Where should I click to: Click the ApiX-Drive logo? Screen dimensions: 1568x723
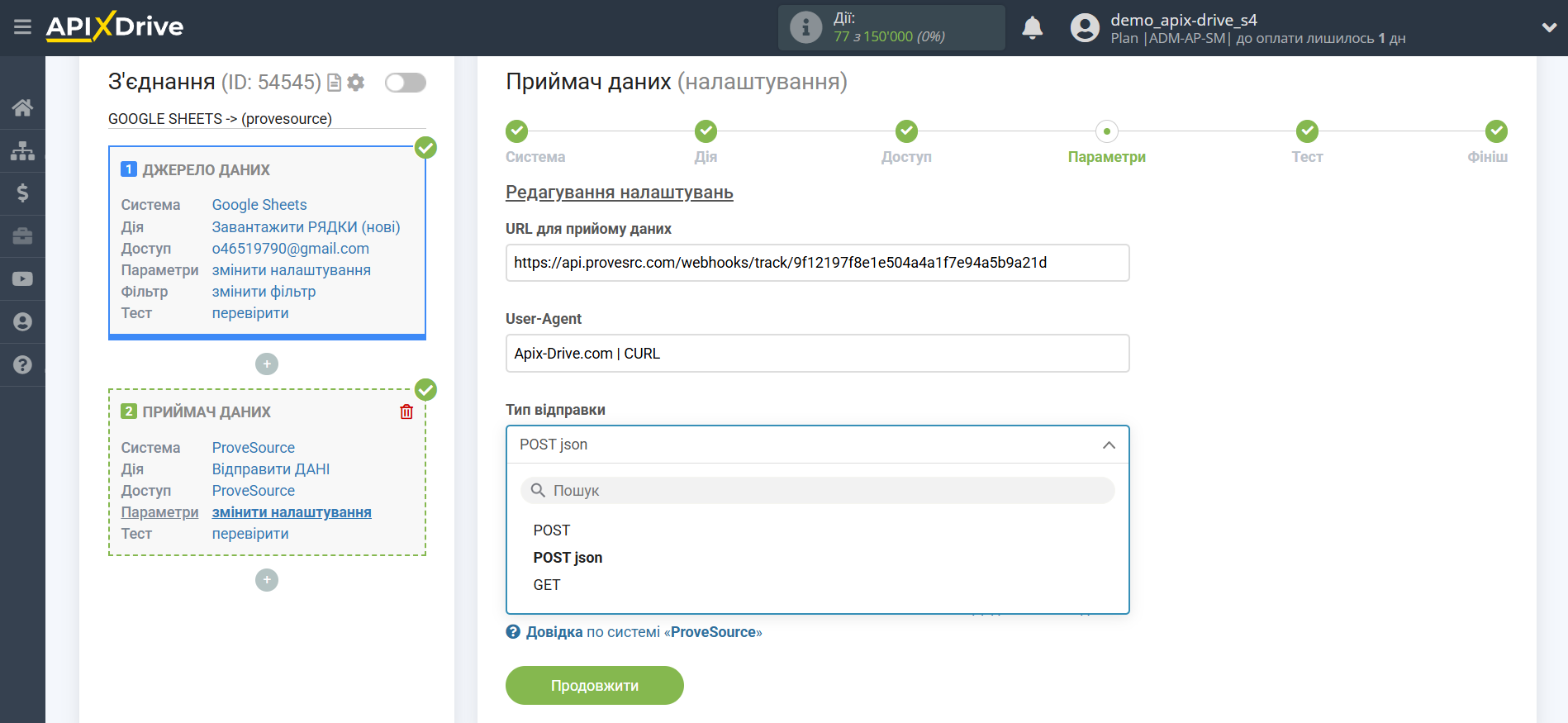coord(115,26)
